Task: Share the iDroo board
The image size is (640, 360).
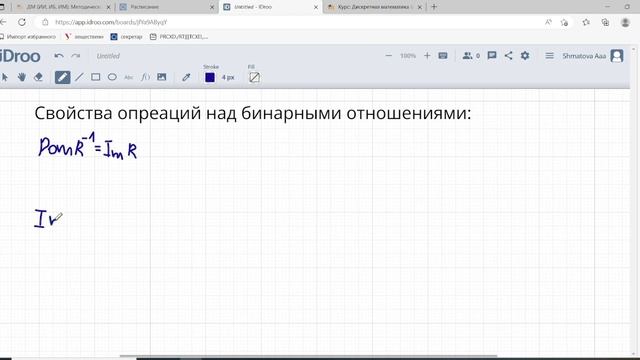Action: (508, 56)
